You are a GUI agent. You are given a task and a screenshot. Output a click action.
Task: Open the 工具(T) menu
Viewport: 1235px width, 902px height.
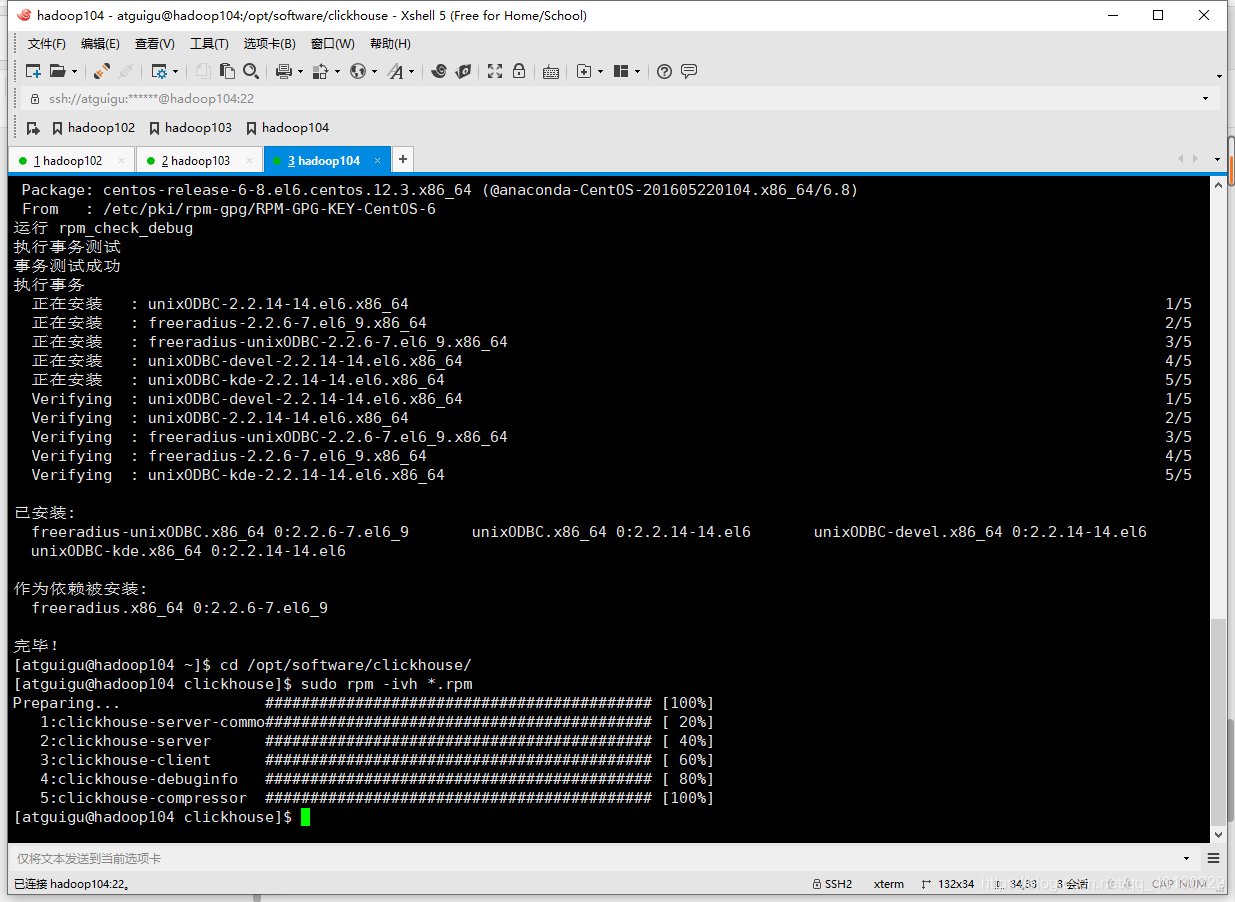209,44
